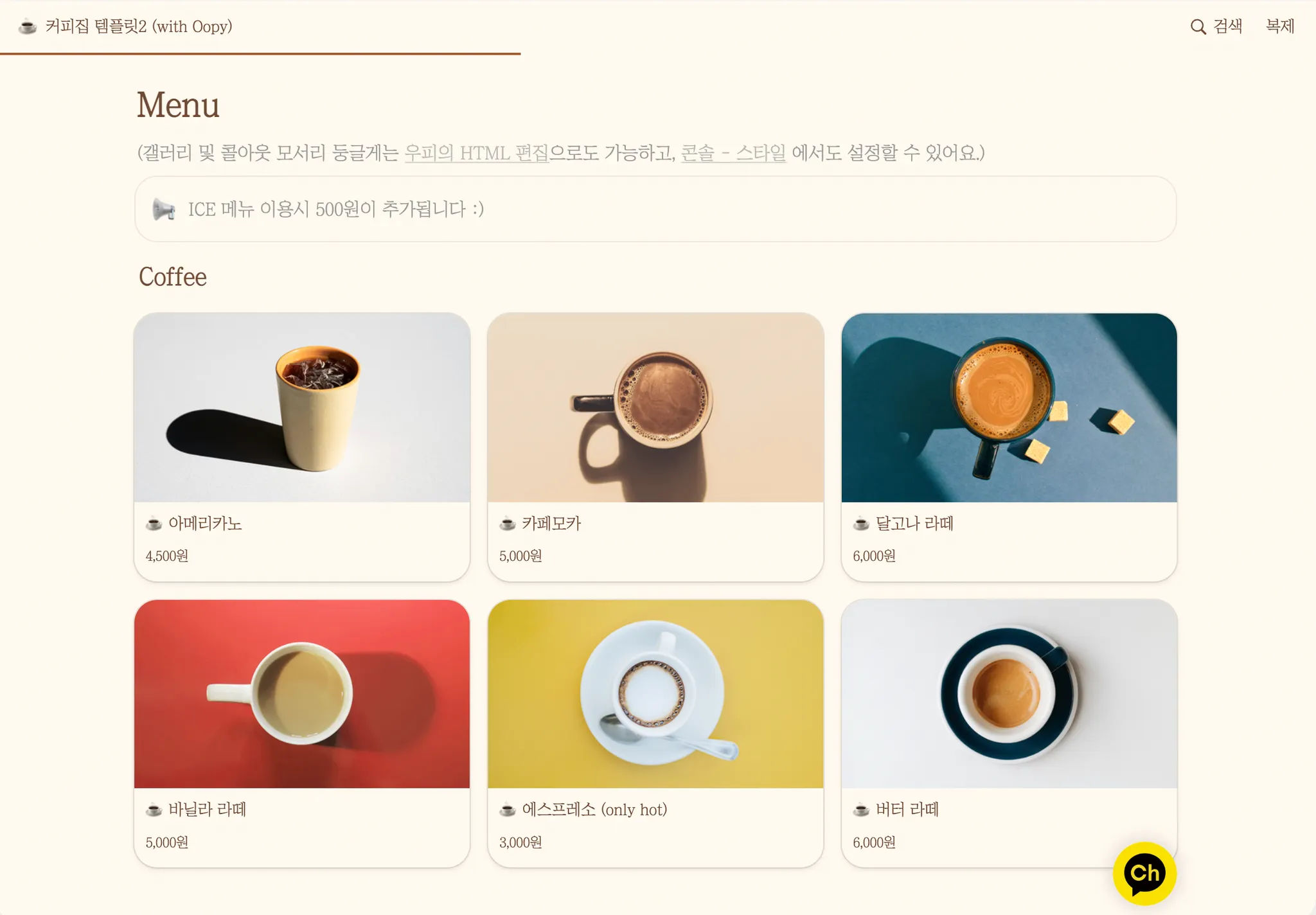Image resolution: width=1316 pixels, height=915 pixels.
Task: Click the cup icon beside 달고나 라떼
Action: tap(861, 524)
